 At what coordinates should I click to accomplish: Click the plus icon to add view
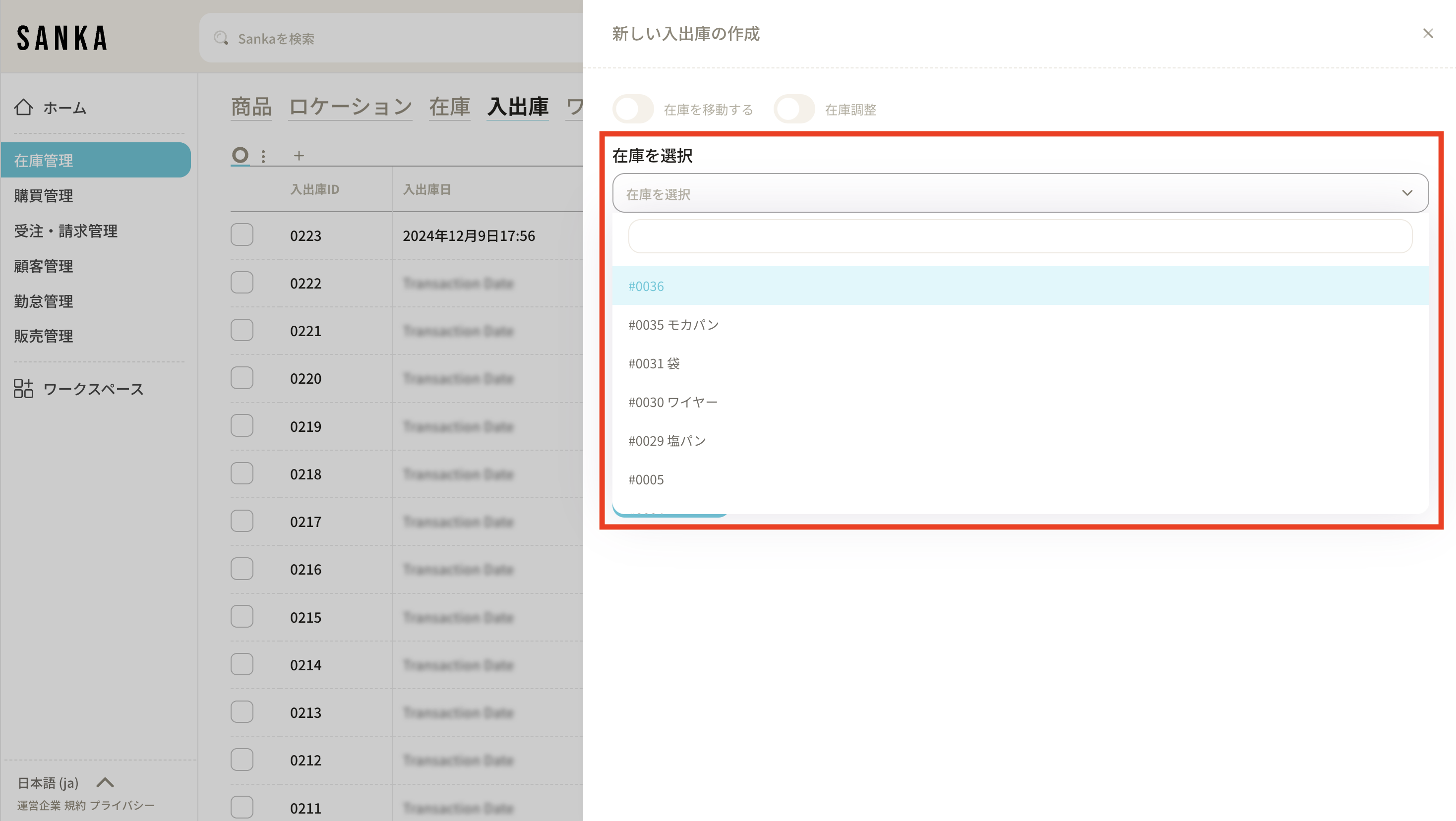[x=299, y=156]
